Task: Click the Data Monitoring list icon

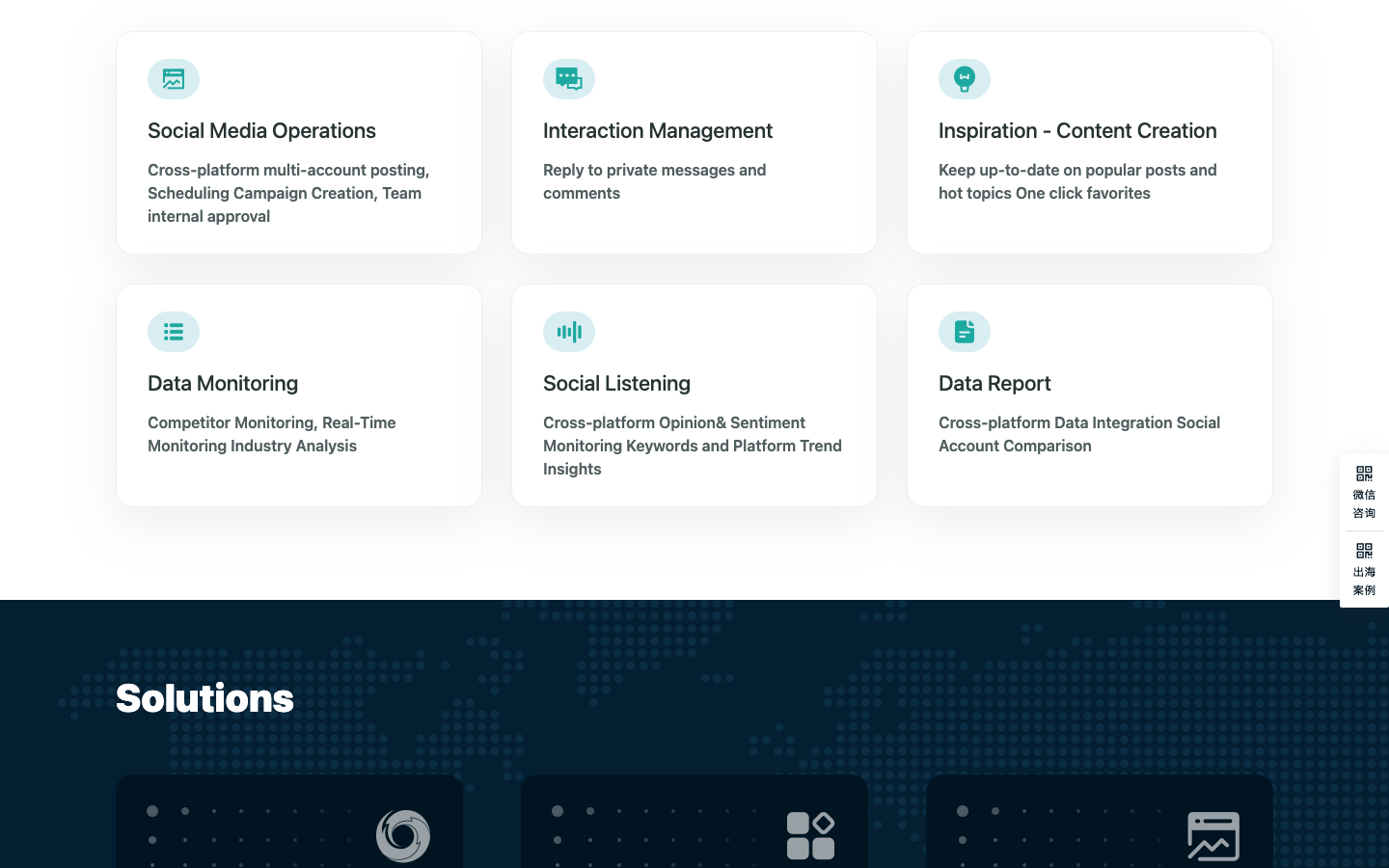Action: coord(174,332)
